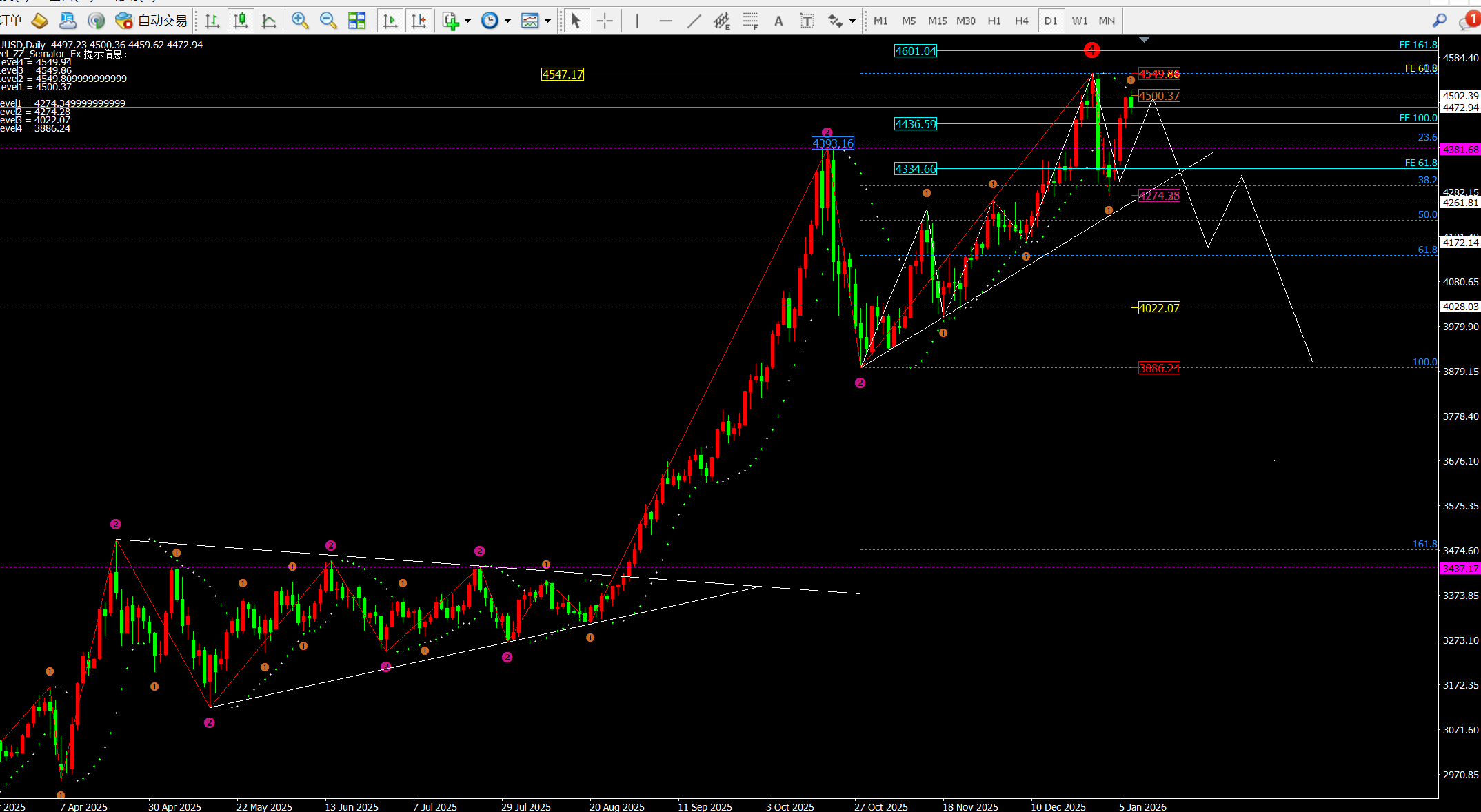1481x812 pixels.
Task: Open the periodicity clock dropdown arrow
Action: [x=508, y=21]
